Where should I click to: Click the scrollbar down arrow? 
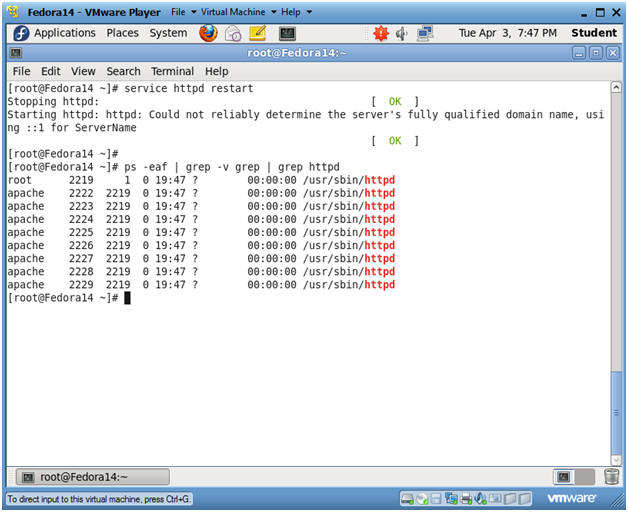[616, 460]
